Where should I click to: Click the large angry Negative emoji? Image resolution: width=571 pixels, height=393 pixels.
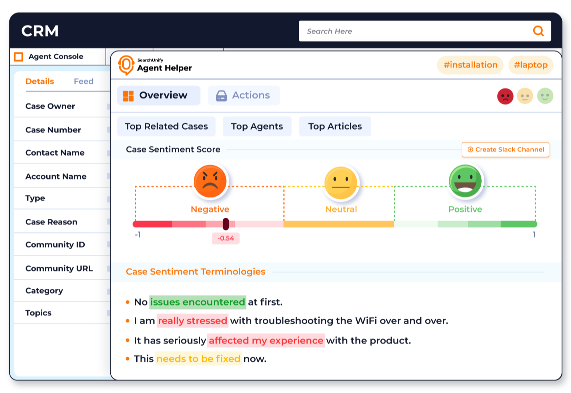tap(210, 181)
